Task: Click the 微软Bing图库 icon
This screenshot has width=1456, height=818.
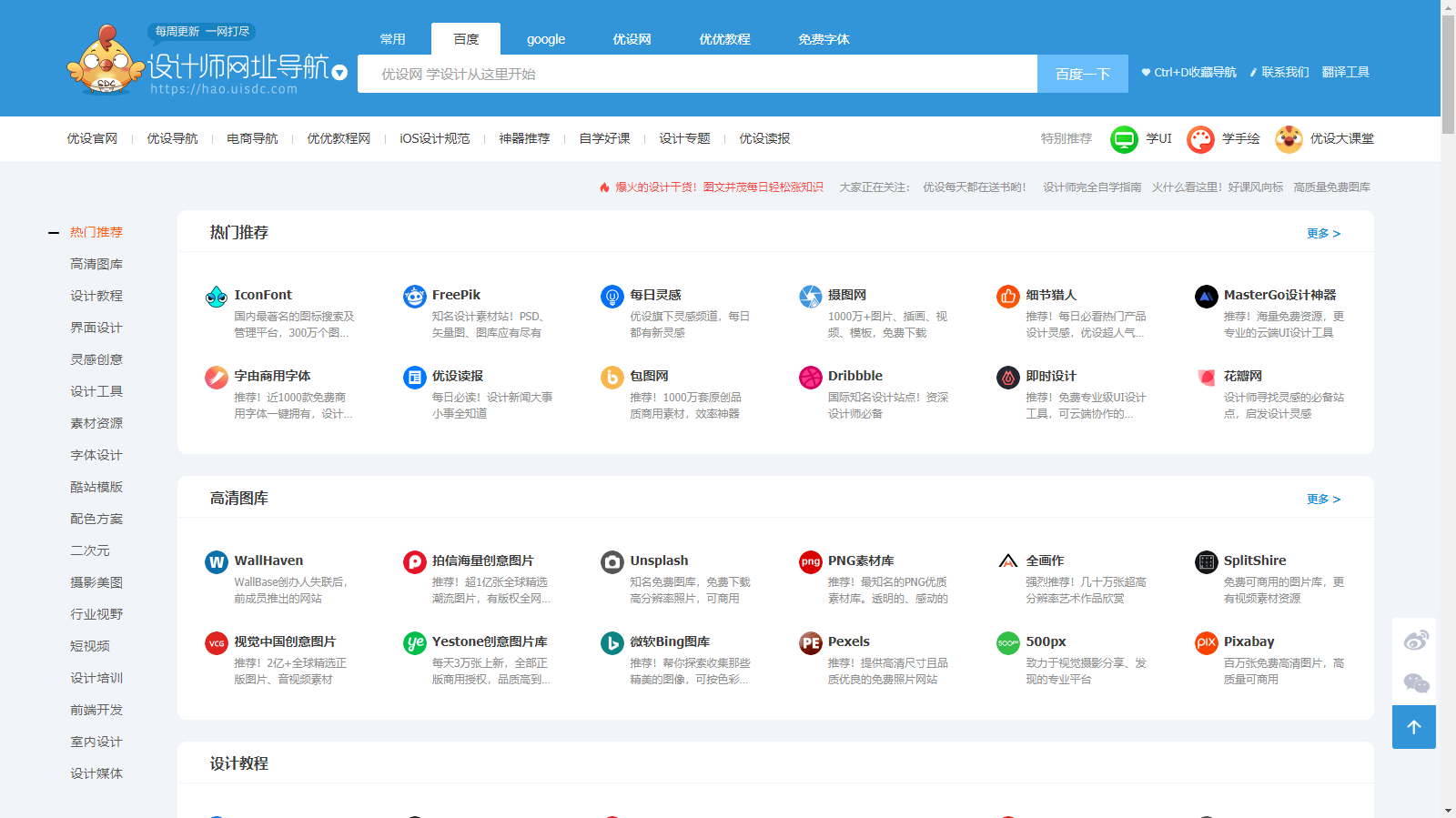Action: pyautogui.click(x=612, y=643)
